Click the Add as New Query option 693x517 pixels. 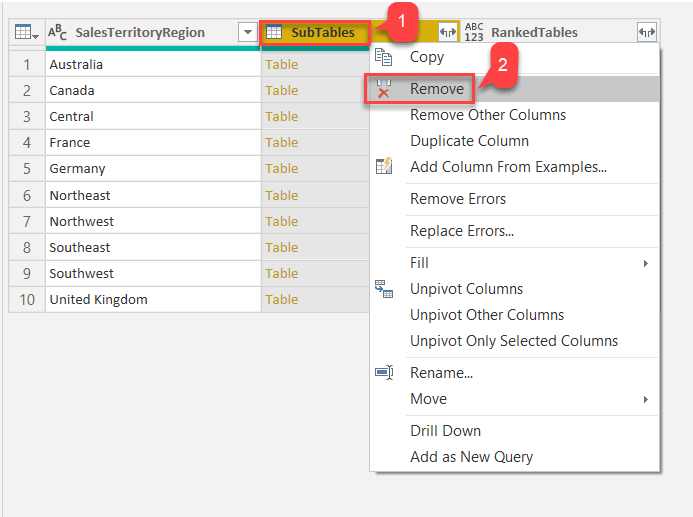coord(471,457)
